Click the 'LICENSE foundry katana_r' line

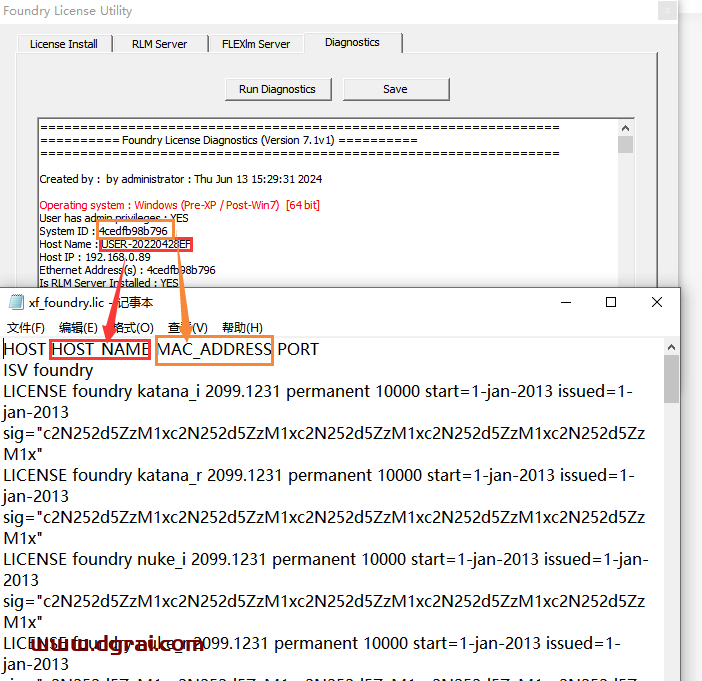click(x=319, y=485)
